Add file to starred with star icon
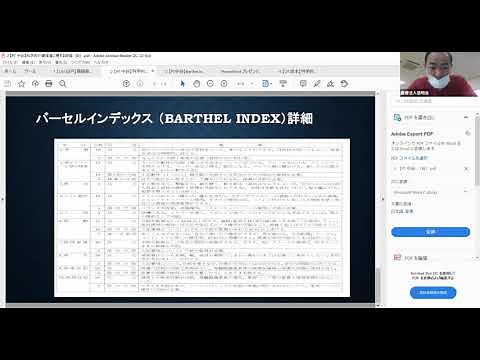The height and width of the screenshot is (360, 480). [22, 84]
